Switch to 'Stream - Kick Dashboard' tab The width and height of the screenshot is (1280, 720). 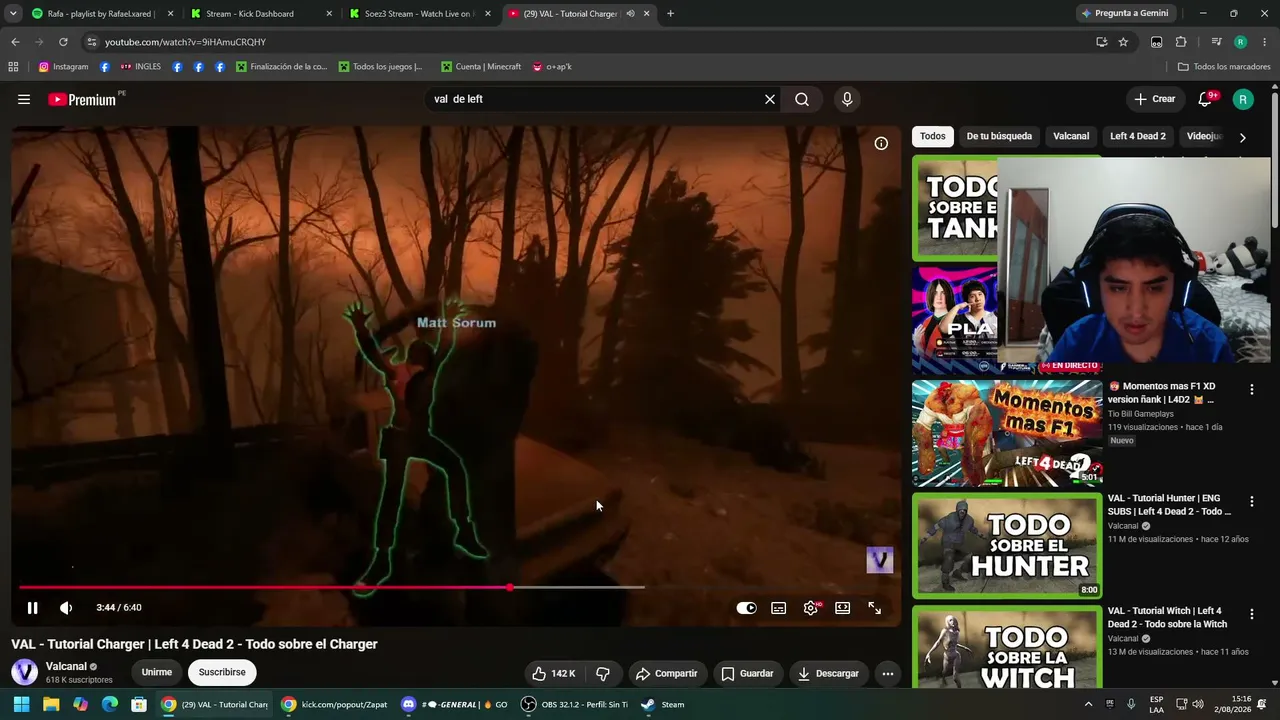click(x=262, y=14)
